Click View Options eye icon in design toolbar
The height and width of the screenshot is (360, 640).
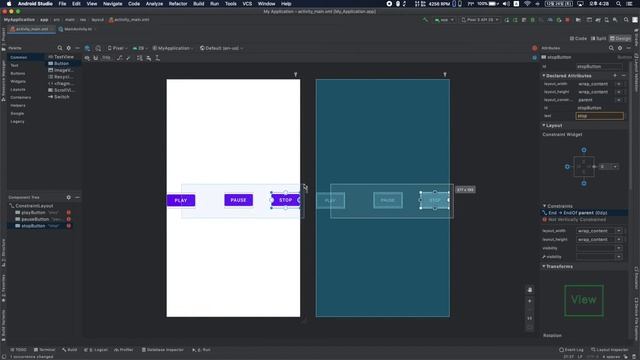pyautogui.click(x=87, y=58)
